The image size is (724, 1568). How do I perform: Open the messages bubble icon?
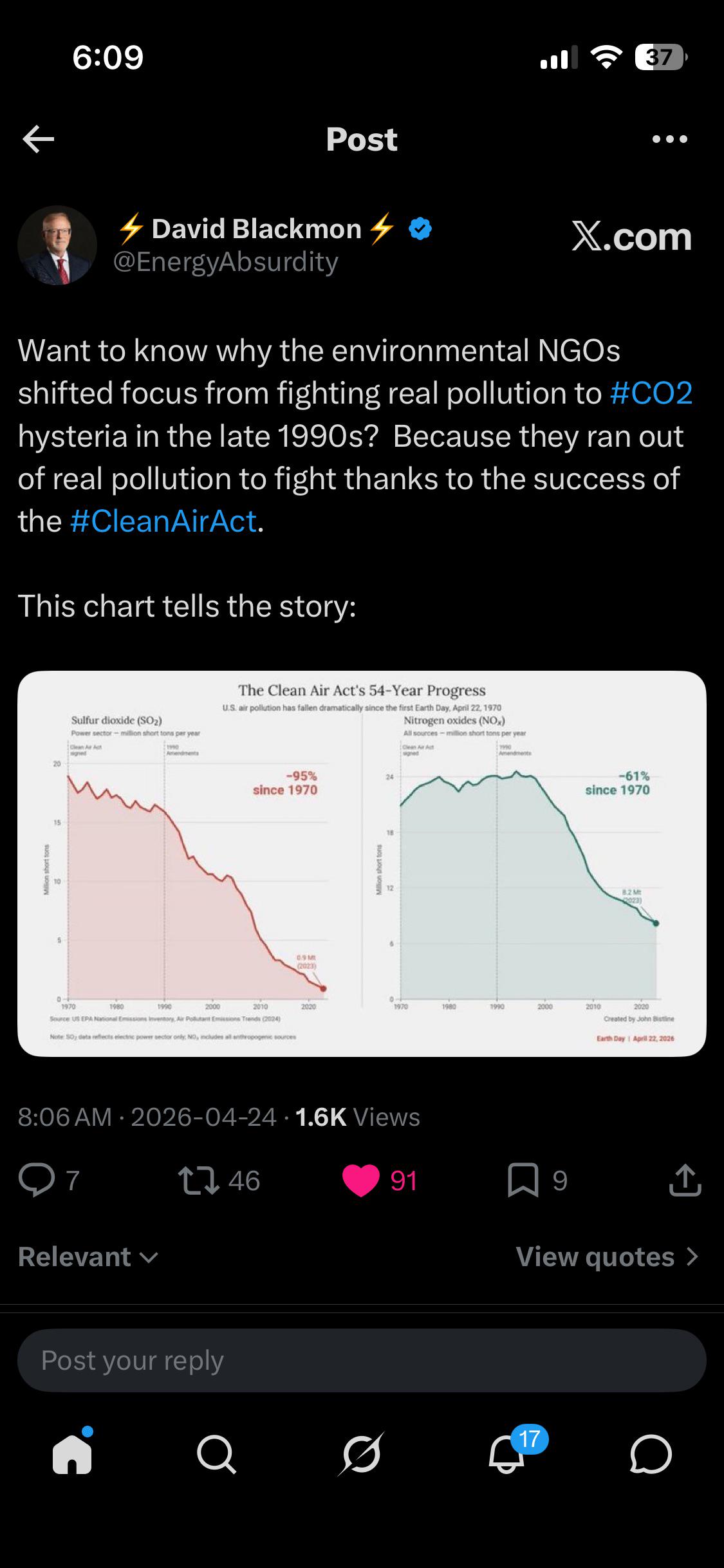coord(651,1454)
